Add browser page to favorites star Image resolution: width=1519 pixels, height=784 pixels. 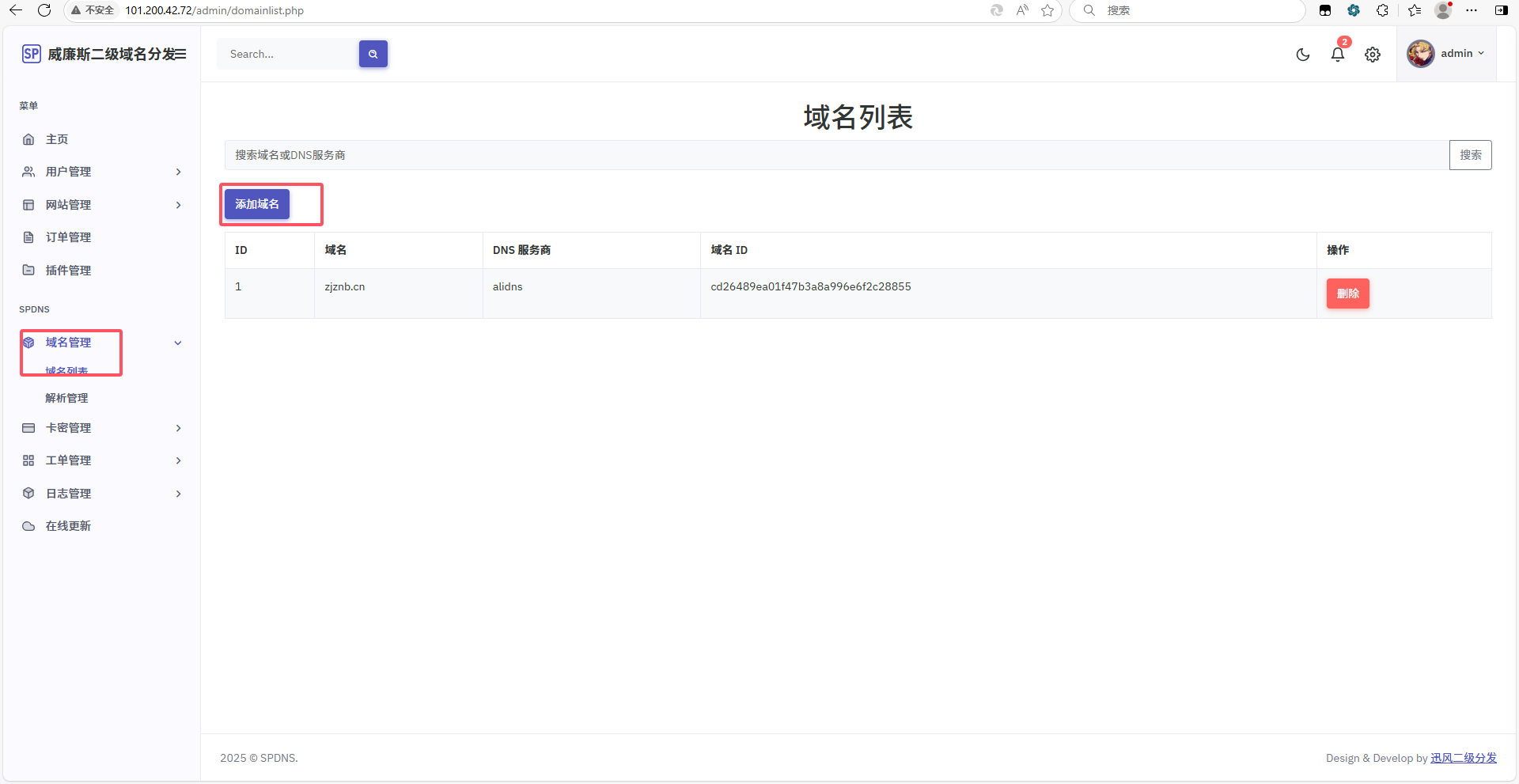coord(1047,10)
